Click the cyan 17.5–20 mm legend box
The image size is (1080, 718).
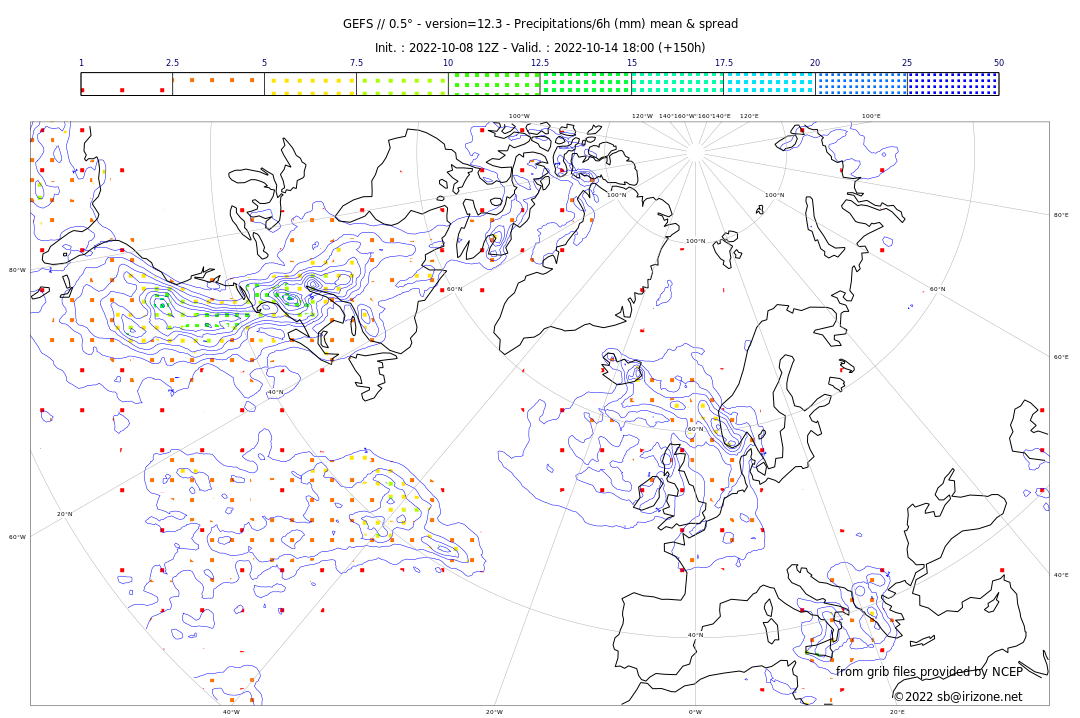(x=769, y=83)
